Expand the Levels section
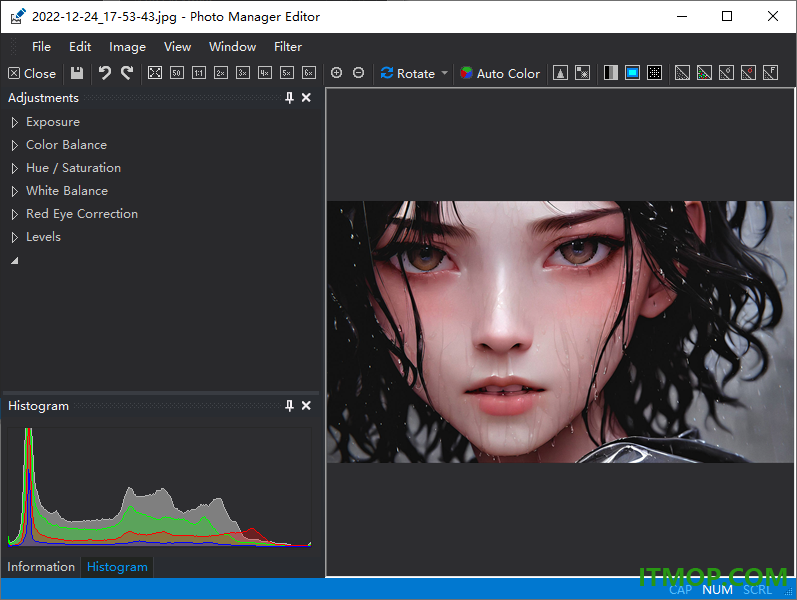Viewport: 797px width, 600px height. (15, 237)
